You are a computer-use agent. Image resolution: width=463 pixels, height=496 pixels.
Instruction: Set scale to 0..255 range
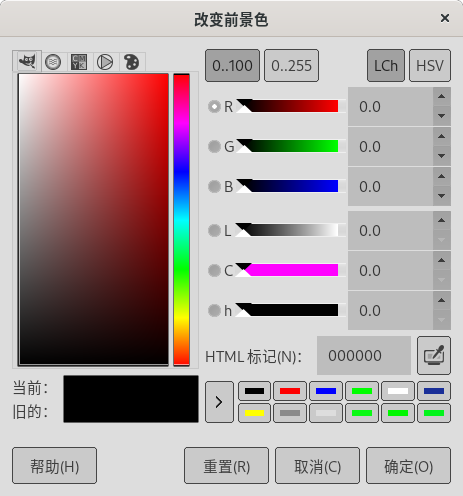291,66
